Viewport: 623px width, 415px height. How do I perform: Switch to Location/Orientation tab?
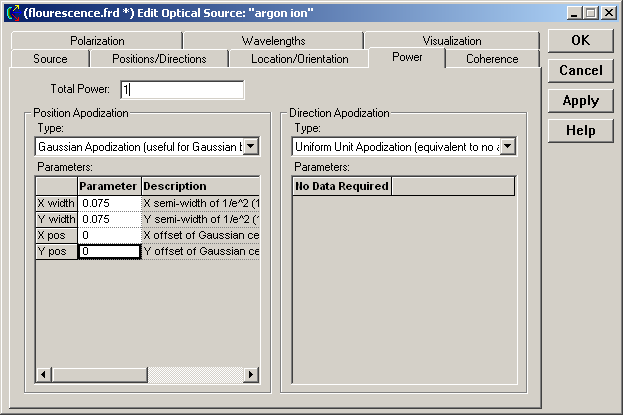pyautogui.click(x=299, y=59)
